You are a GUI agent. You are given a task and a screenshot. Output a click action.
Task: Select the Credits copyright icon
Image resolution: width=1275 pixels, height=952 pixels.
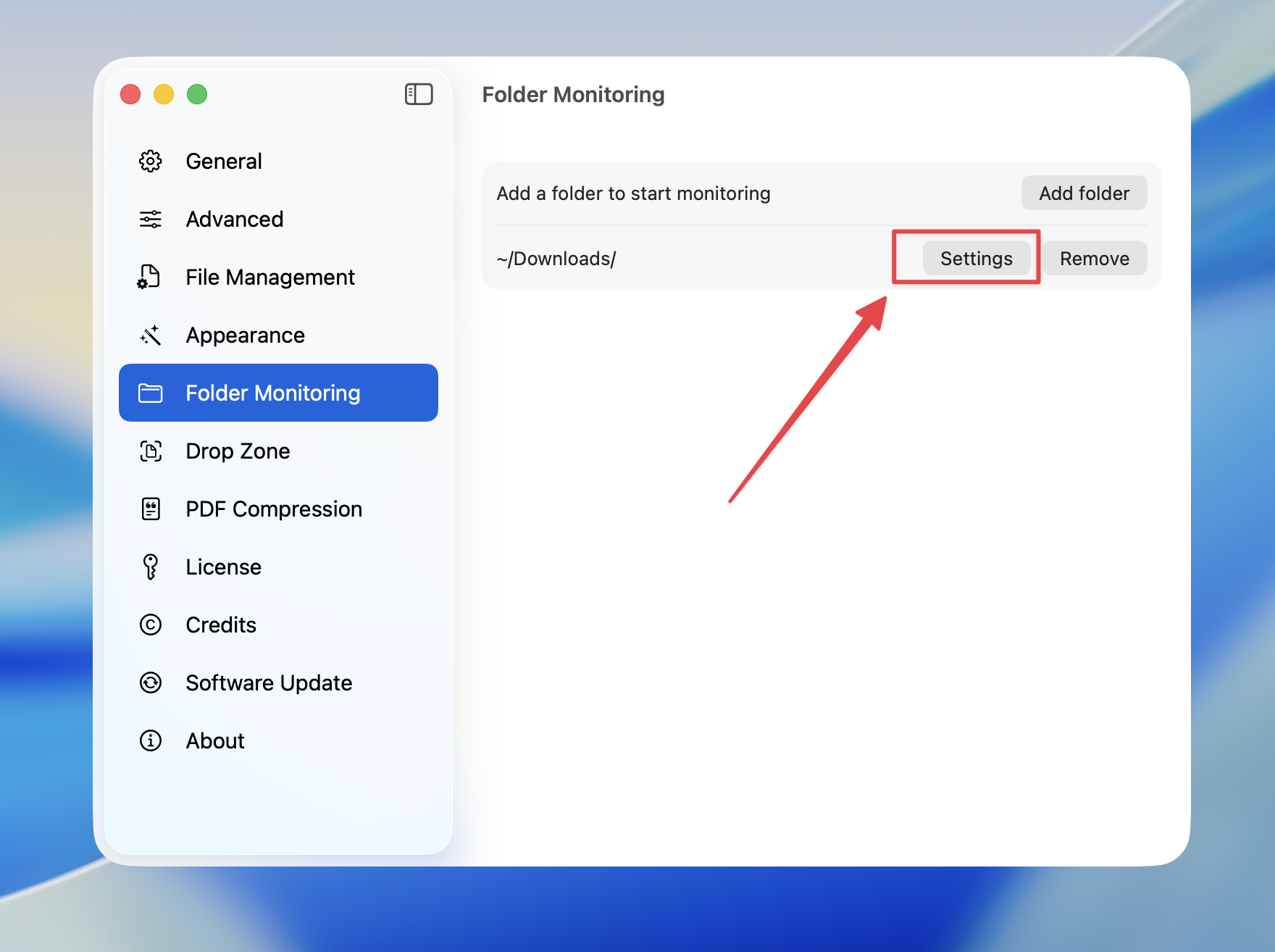(x=151, y=625)
